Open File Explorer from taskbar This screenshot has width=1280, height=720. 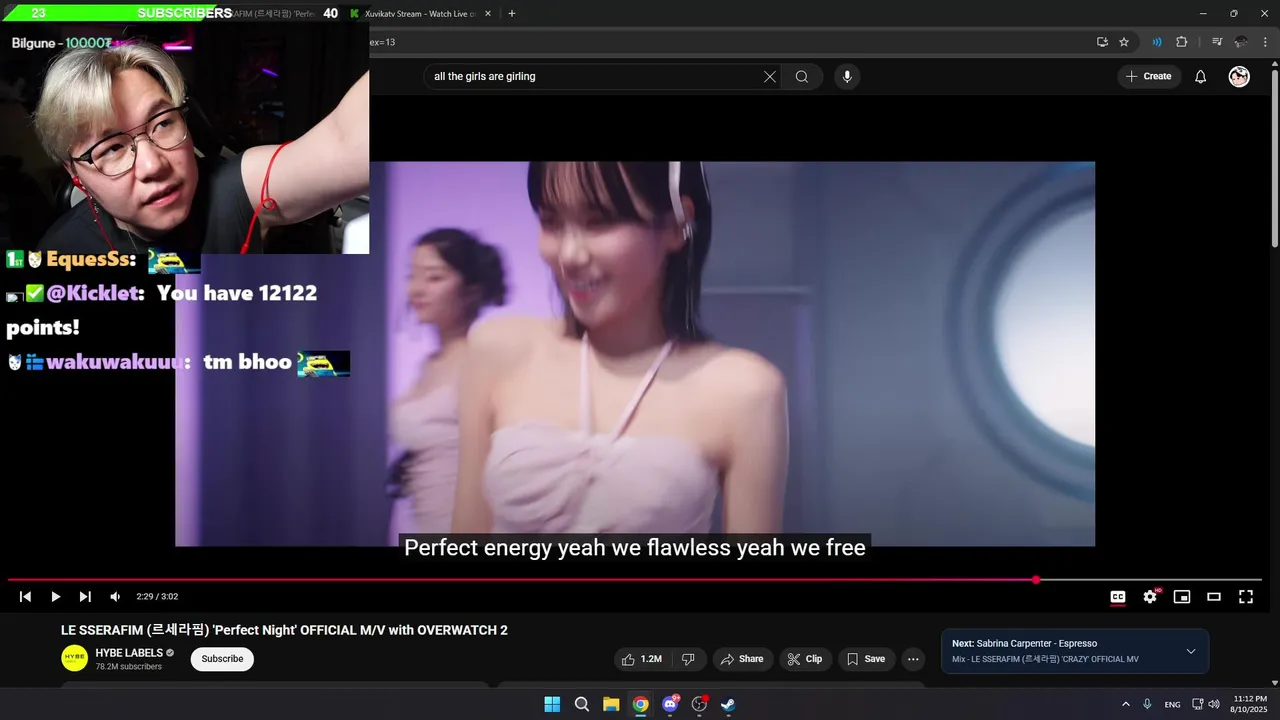611,704
